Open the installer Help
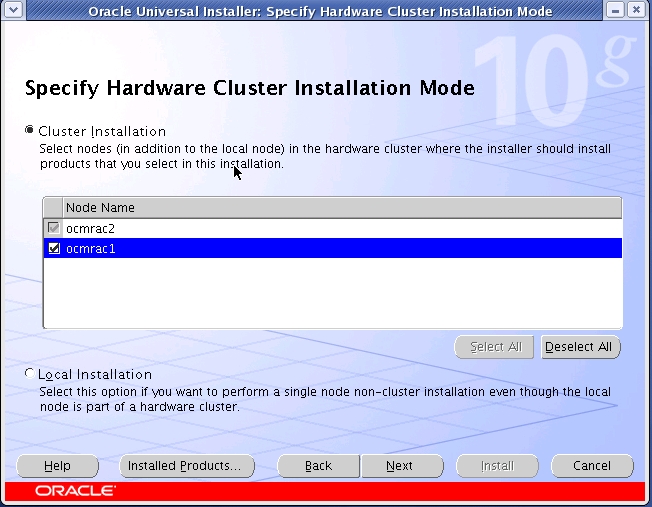 [x=57, y=466]
